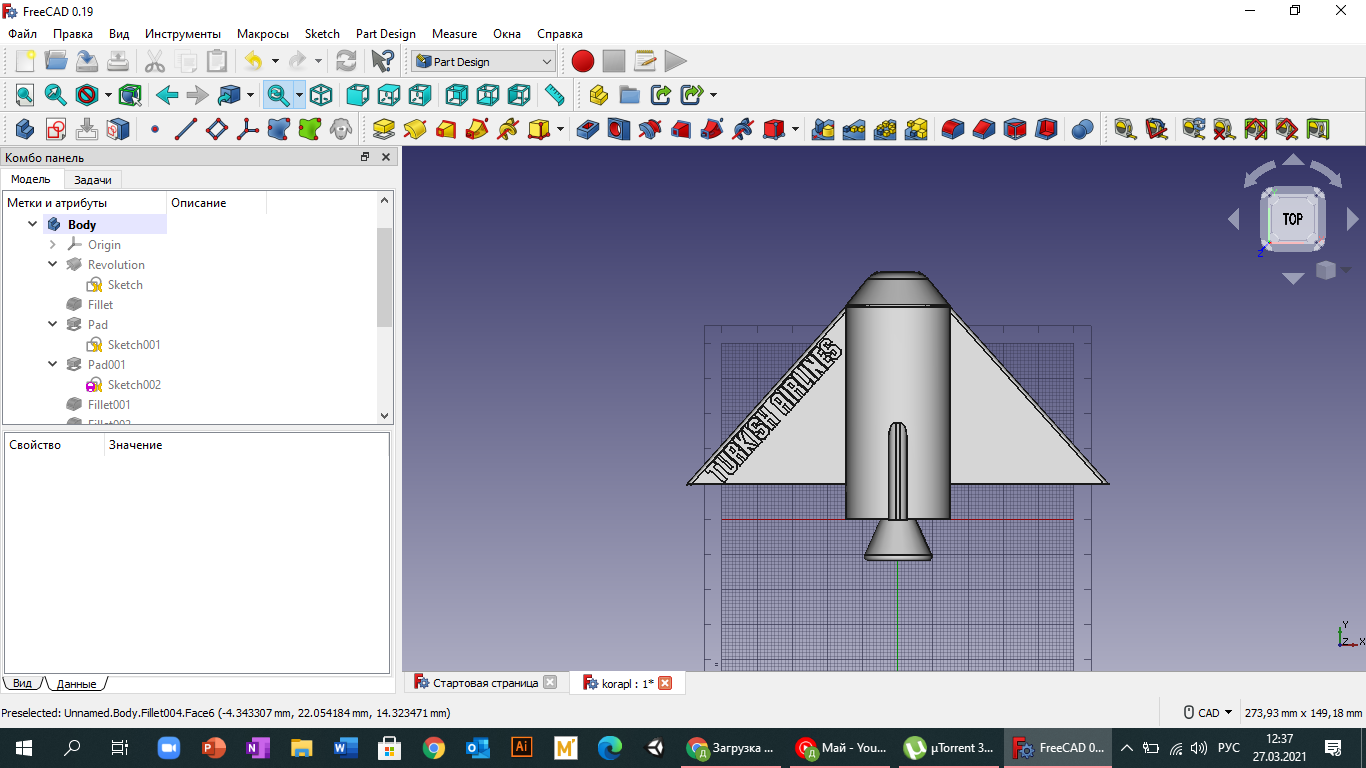Click the TOP face of navigation cube
This screenshot has width=1366, height=768.
(1293, 219)
